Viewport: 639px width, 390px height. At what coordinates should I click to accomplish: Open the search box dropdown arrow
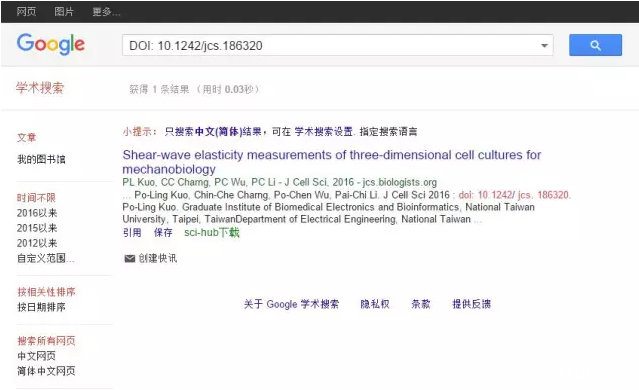tap(544, 46)
